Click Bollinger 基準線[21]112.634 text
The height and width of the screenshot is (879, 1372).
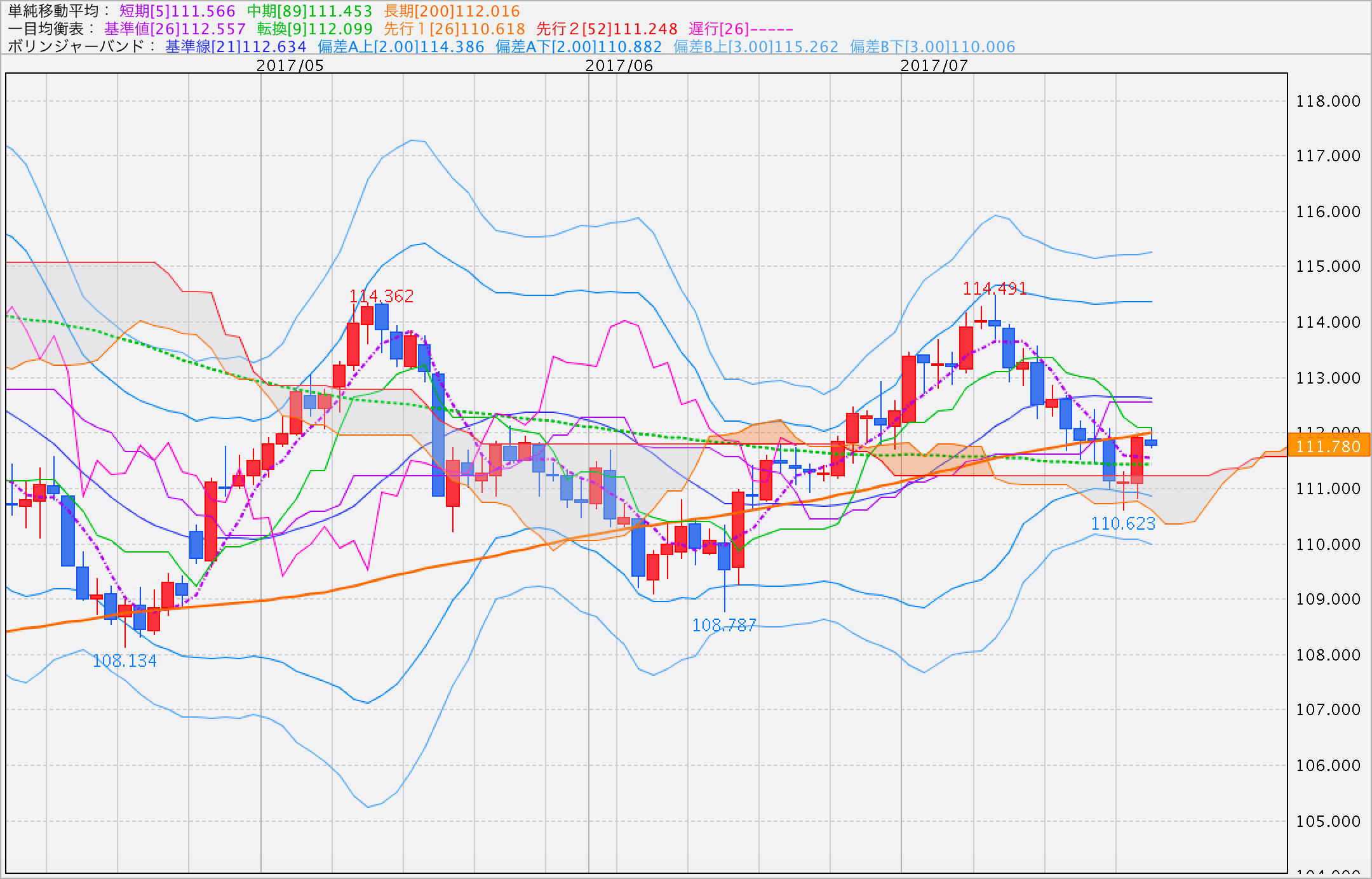236,46
